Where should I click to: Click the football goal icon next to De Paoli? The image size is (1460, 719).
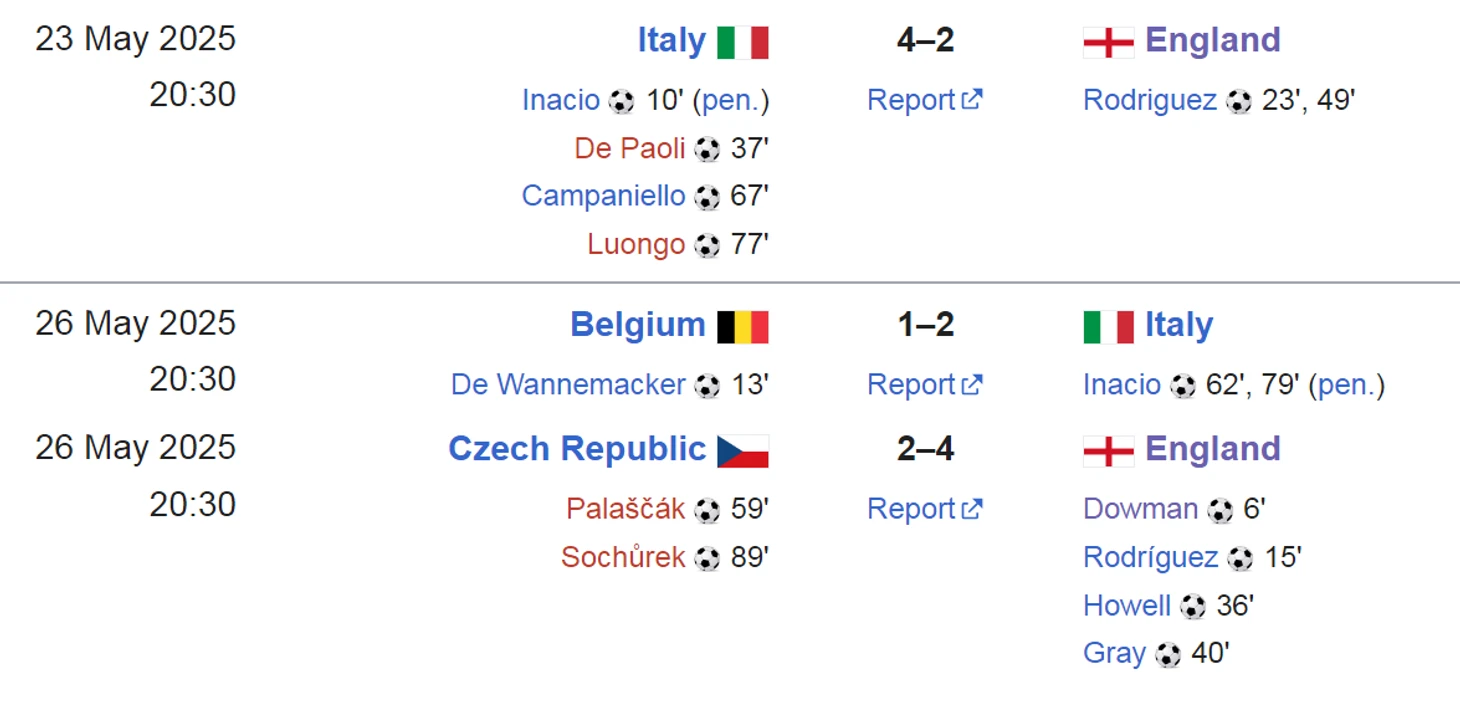(x=707, y=150)
